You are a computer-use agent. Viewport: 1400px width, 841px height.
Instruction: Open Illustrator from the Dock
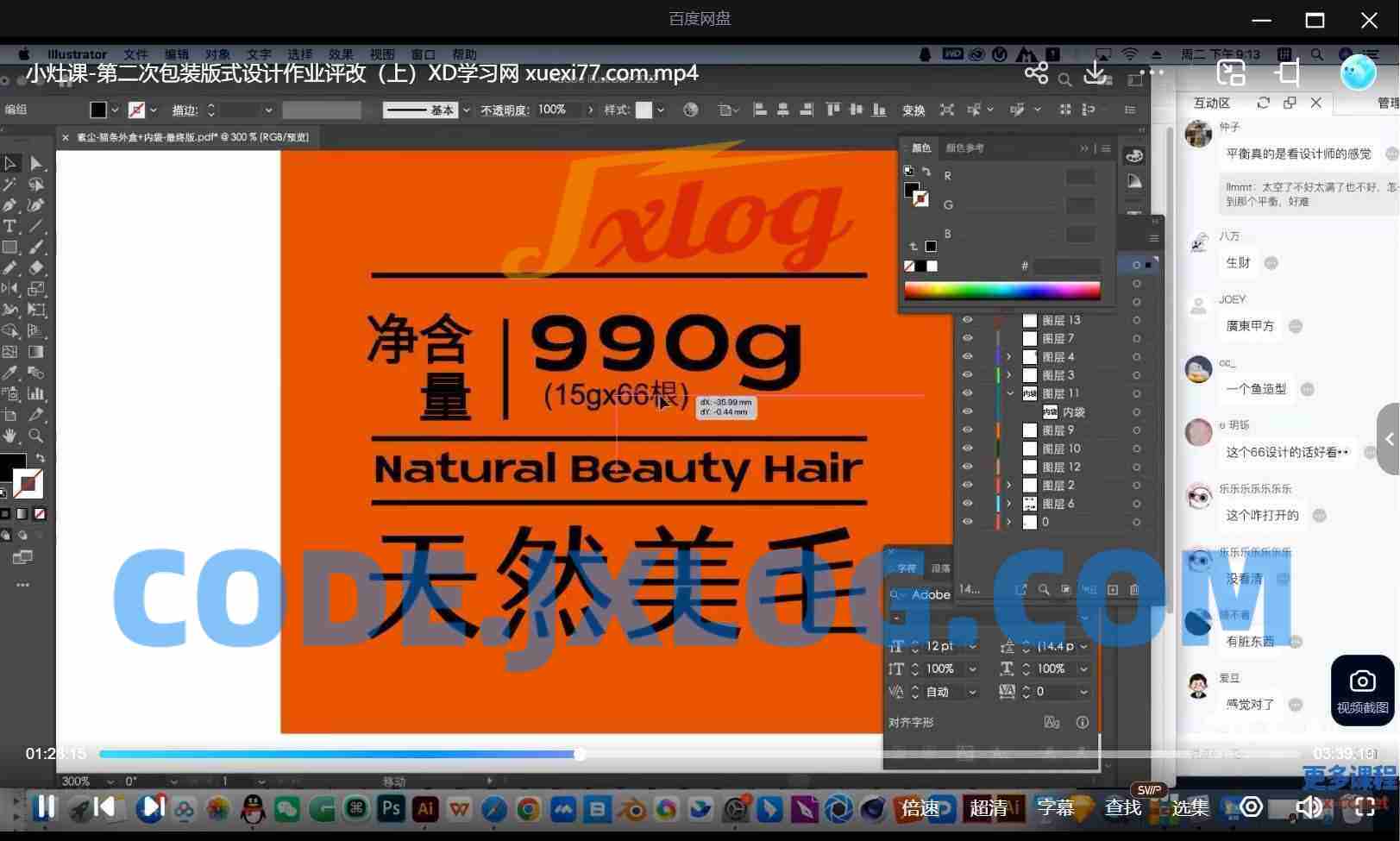tap(425, 808)
